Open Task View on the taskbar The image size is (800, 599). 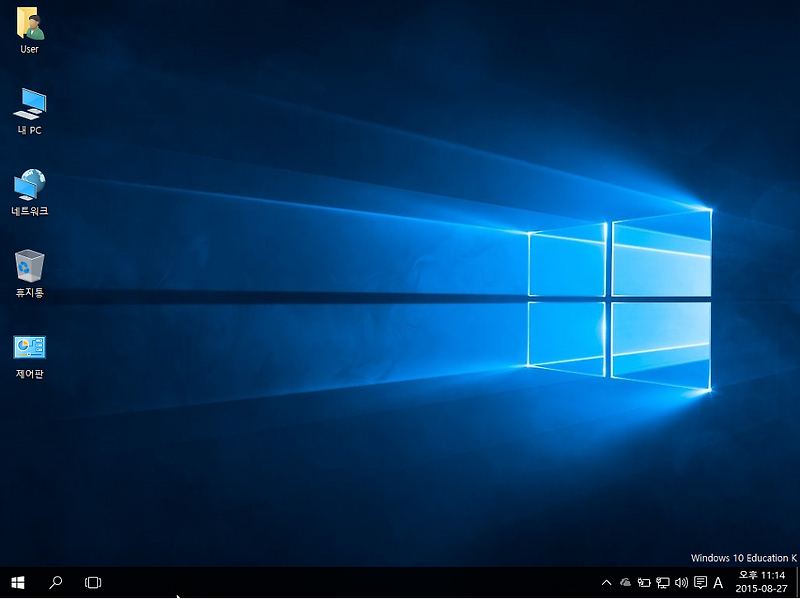[x=93, y=582]
